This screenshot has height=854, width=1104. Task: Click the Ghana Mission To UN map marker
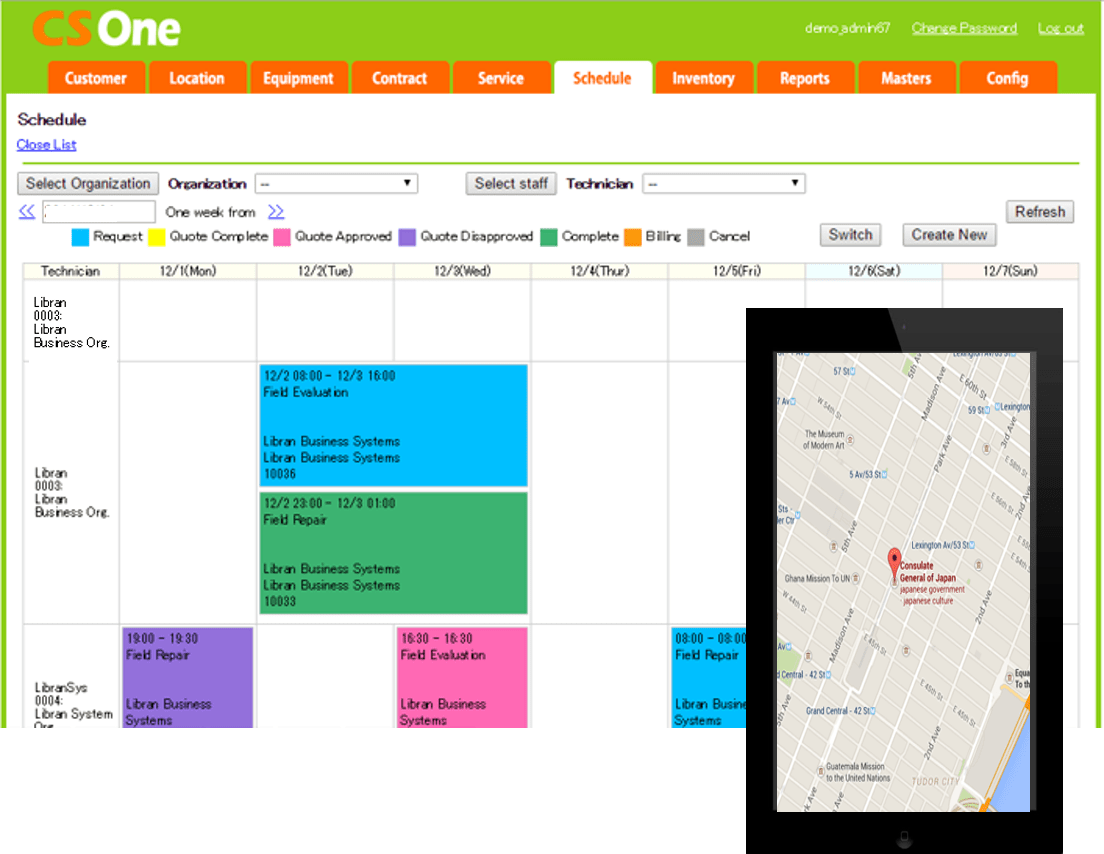coord(856,578)
